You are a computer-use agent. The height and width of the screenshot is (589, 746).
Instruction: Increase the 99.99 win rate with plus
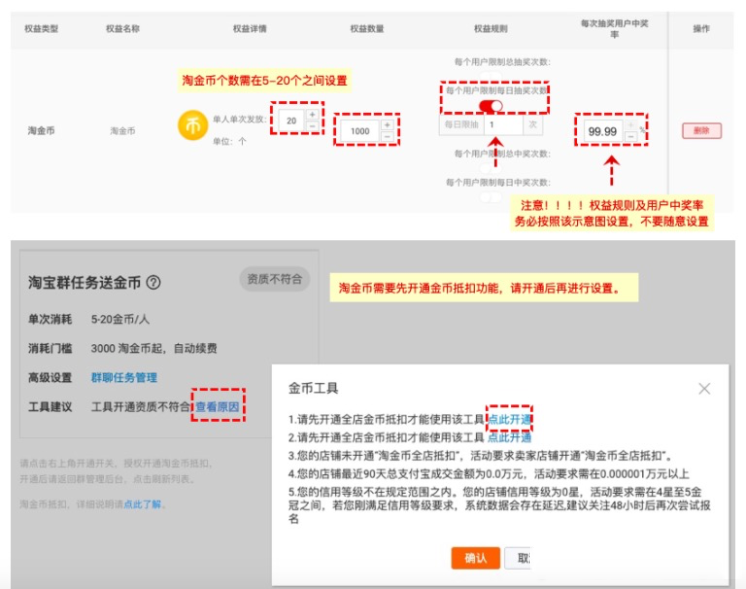pos(631,125)
